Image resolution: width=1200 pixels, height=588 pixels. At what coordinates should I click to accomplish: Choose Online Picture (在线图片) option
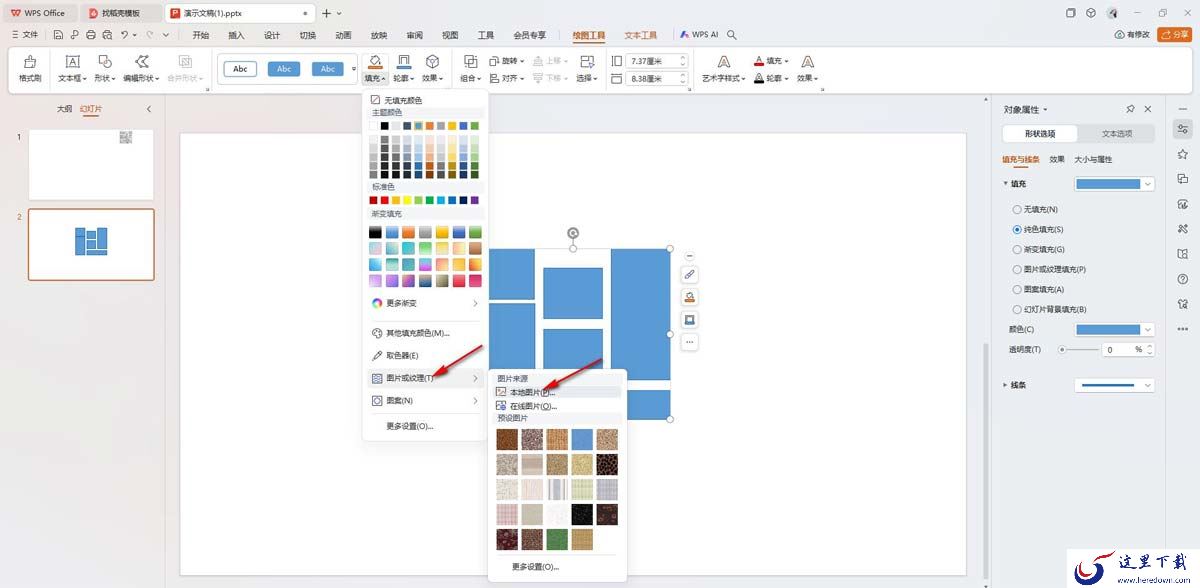pos(557,406)
